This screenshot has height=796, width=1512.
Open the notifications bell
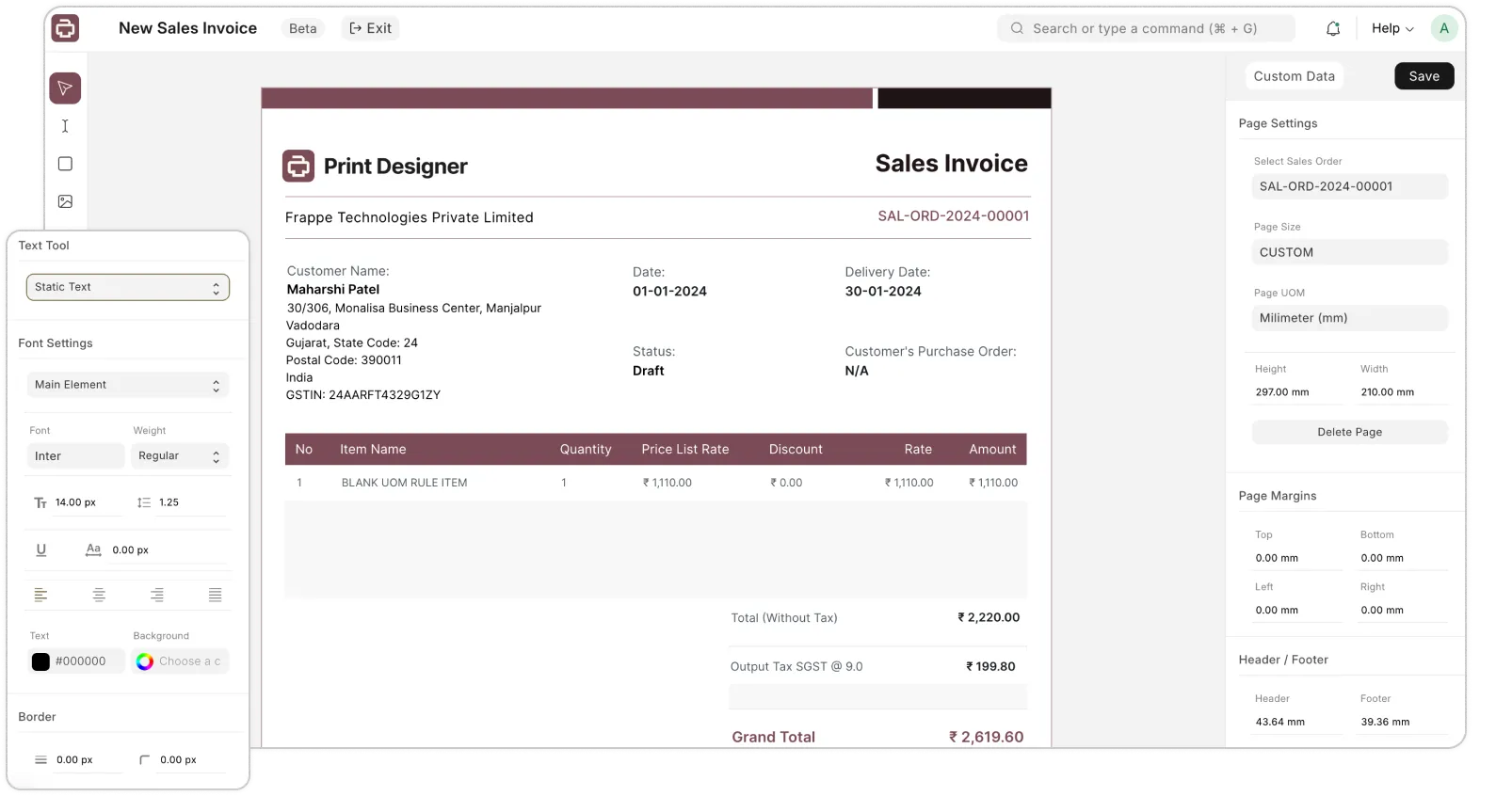pyautogui.click(x=1332, y=28)
